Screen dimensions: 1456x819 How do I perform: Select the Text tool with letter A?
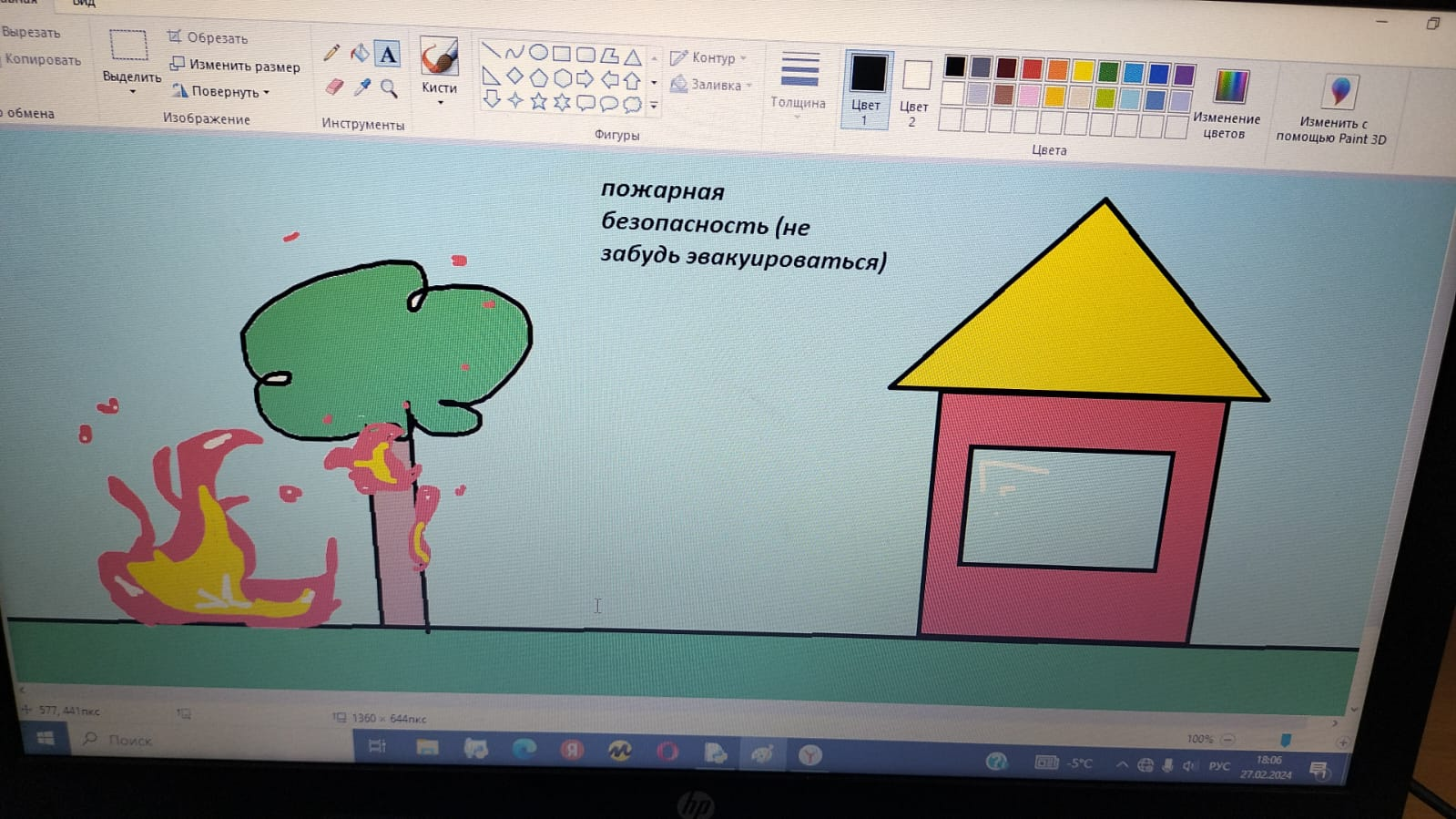point(388,55)
